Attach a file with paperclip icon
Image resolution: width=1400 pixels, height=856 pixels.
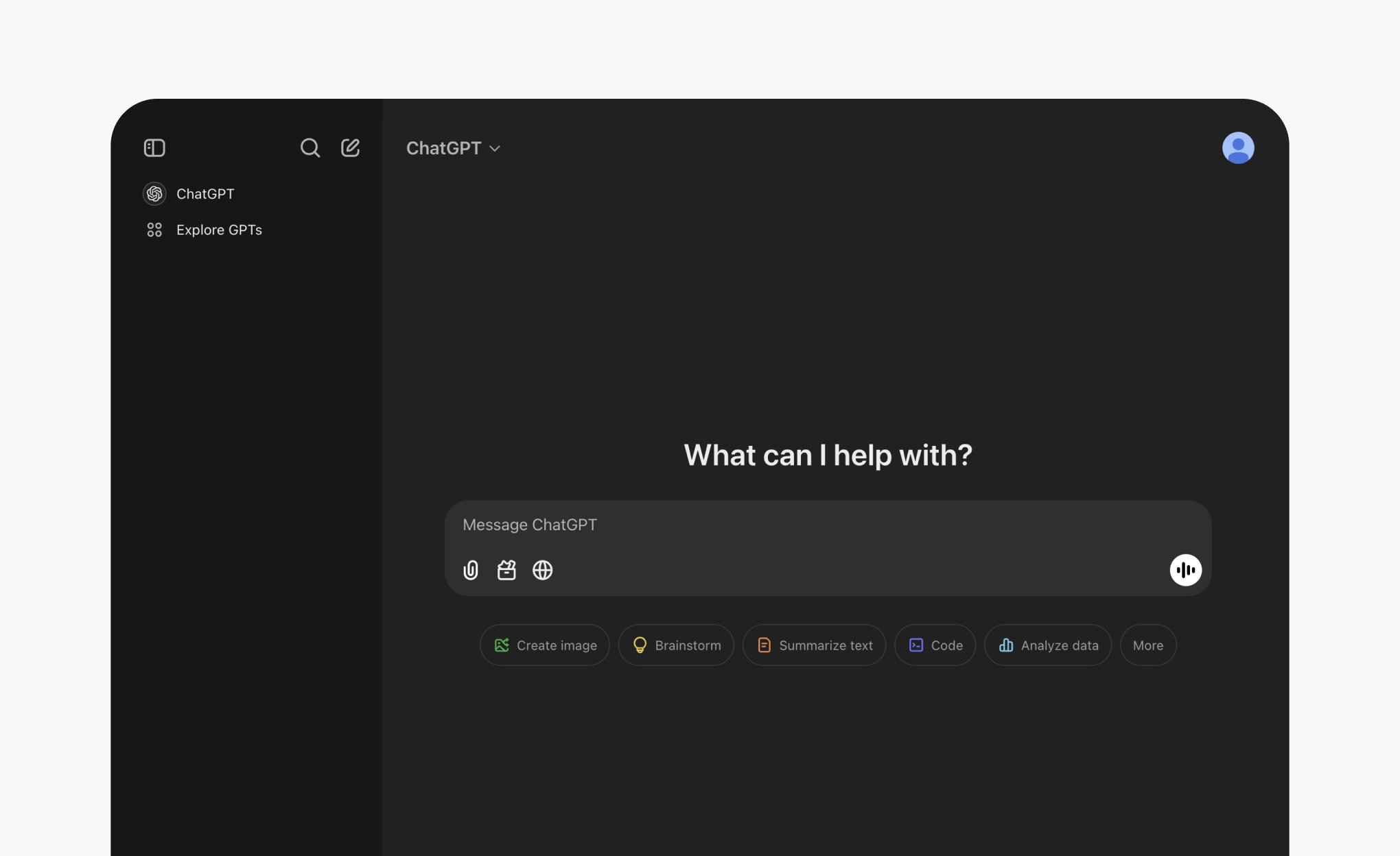[x=471, y=570]
